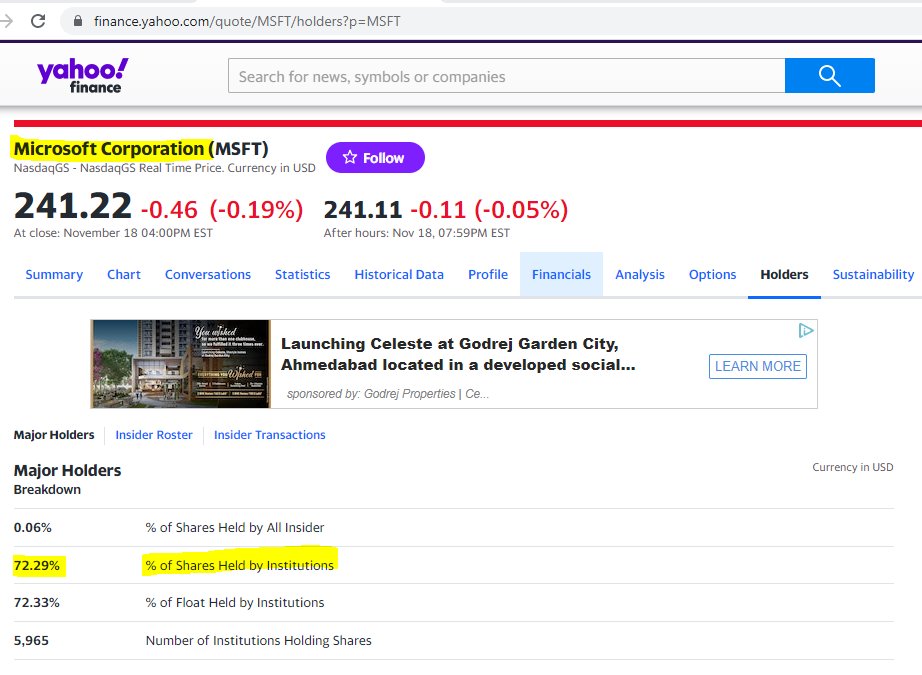Click the sponsored by Godrej Properties text
This screenshot has height=675, width=922.
tap(387, 393)
